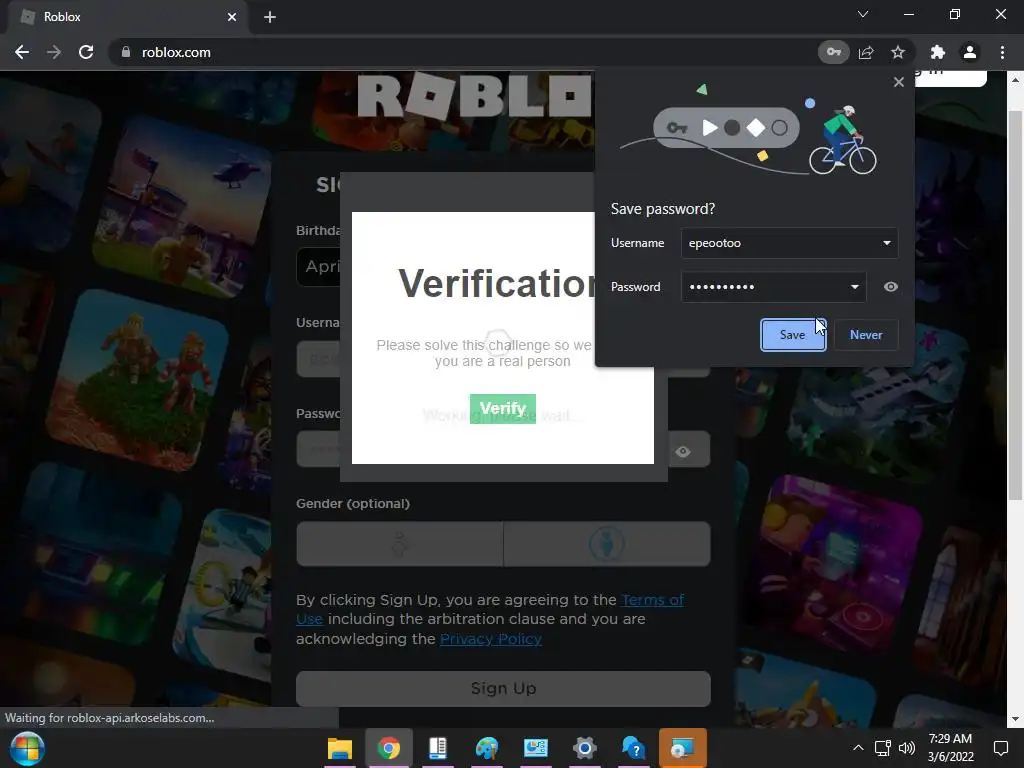Click the site padlock icon
1024x768 pixels.
[126, 52]
